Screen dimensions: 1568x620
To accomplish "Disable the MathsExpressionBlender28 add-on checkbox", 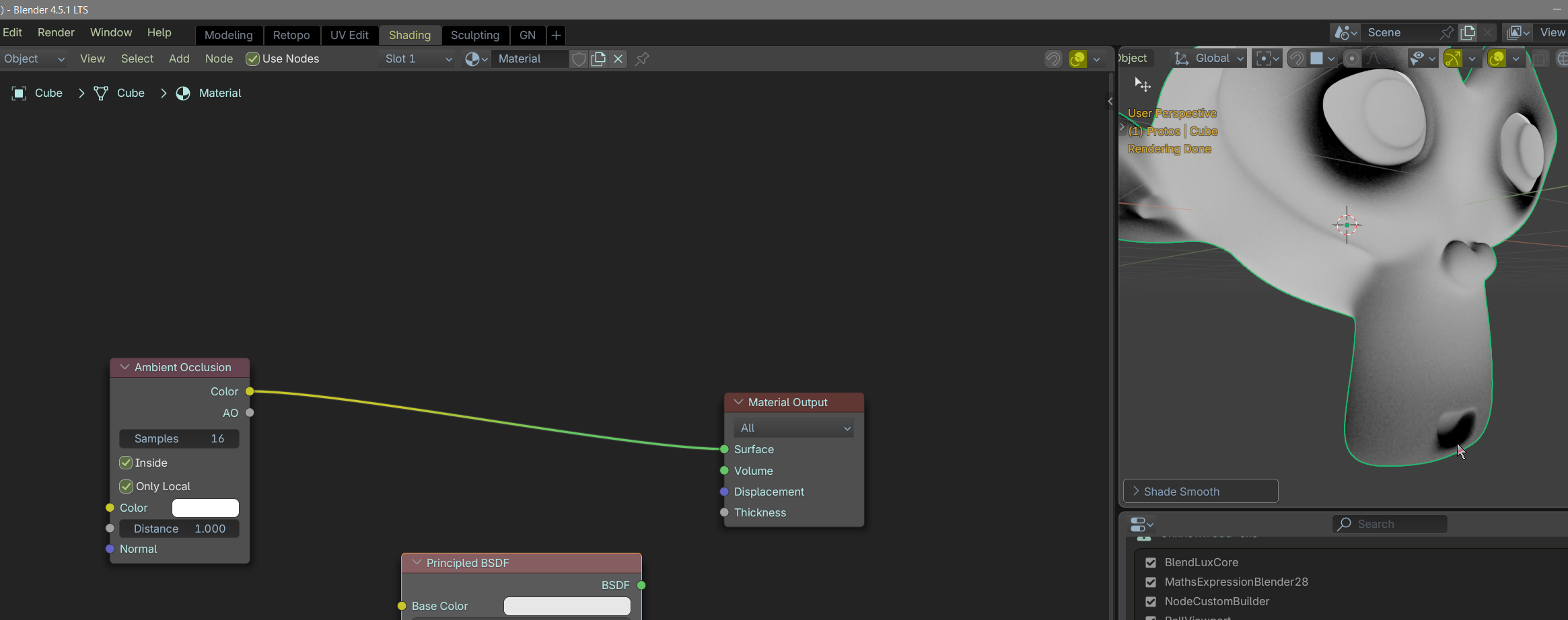I will click(x=1151, y=582).
